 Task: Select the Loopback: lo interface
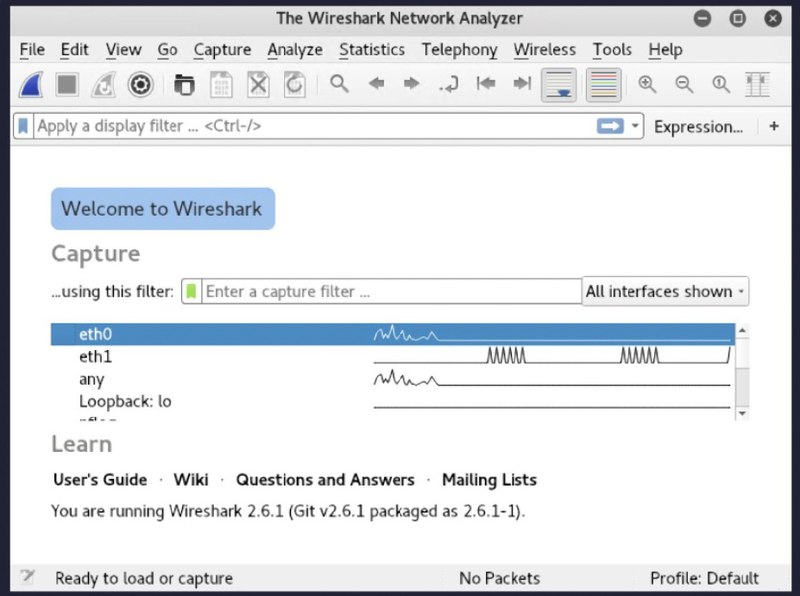click(393, 402)
